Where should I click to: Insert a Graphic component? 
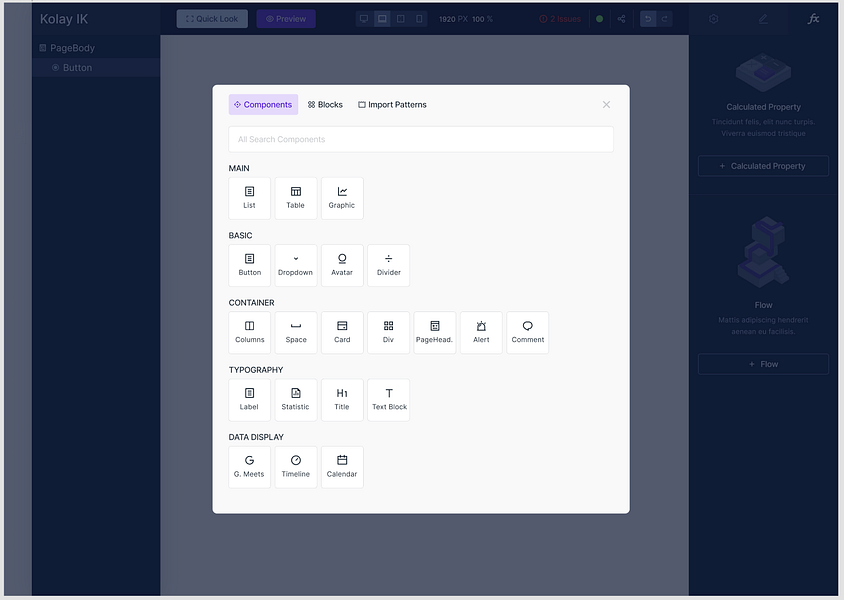click(342, 197)
